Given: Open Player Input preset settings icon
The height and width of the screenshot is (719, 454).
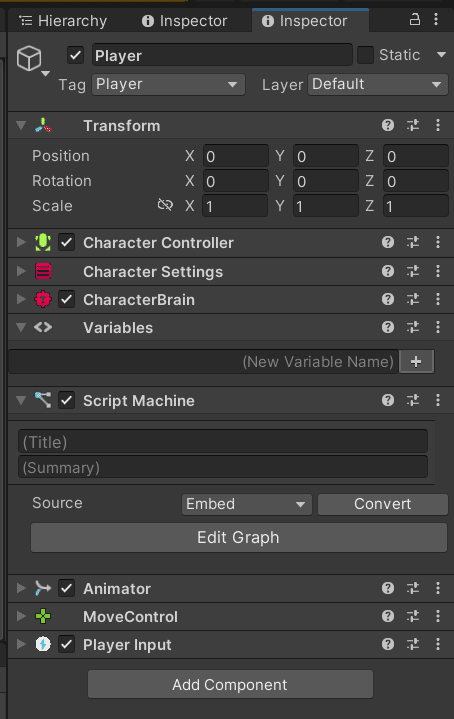Looking at the screenshot, I should [413, 644].
